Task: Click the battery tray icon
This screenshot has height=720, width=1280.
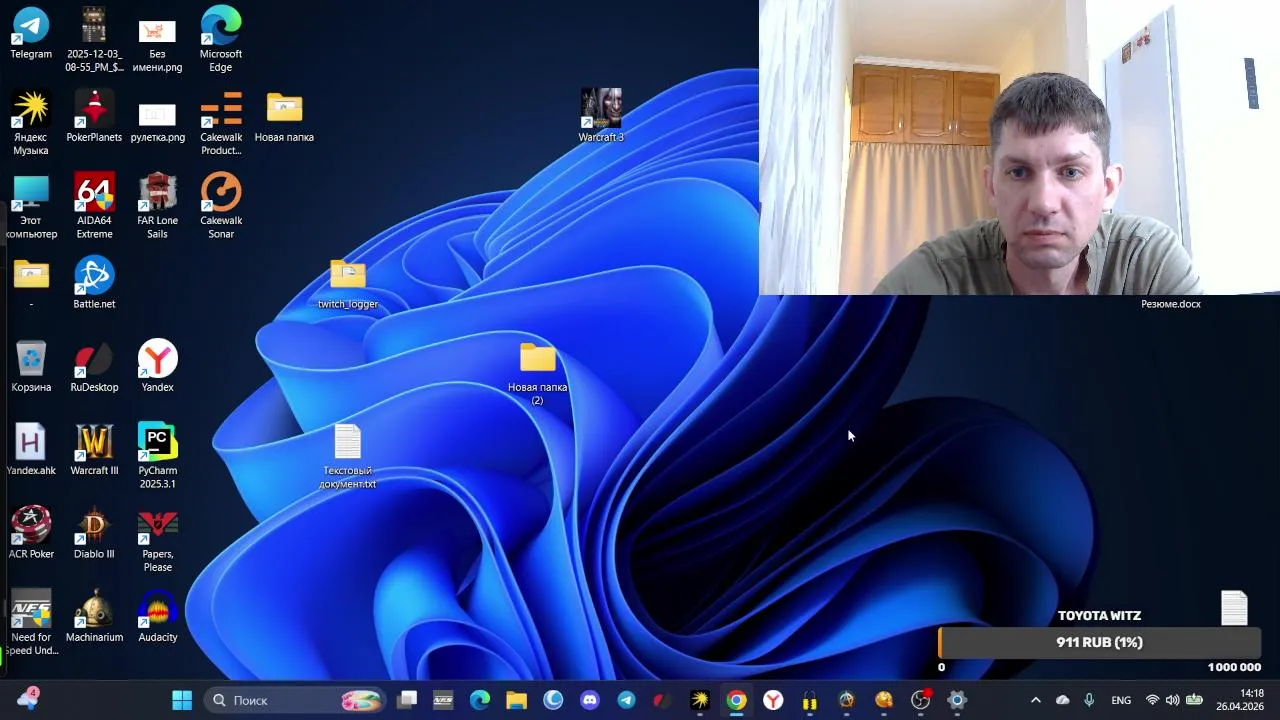Action: click(1194, 700)
